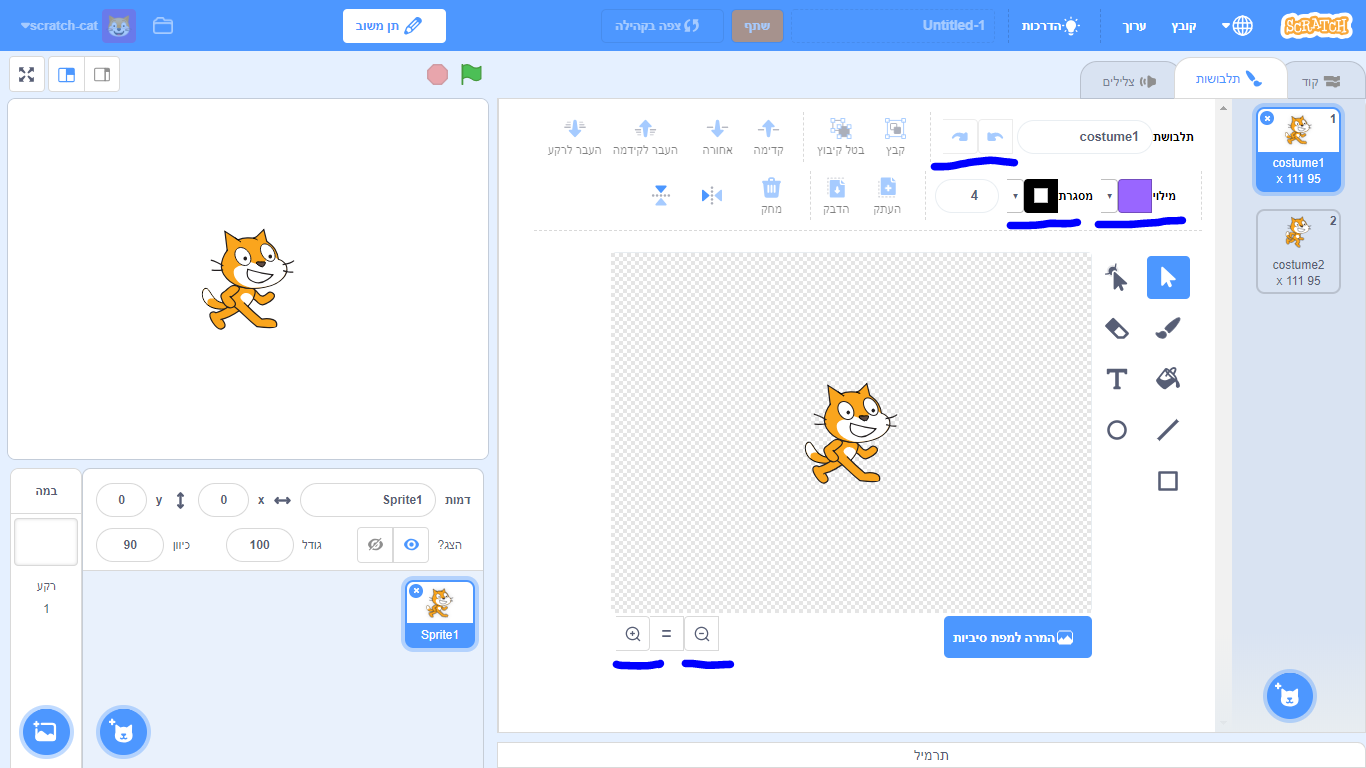Select the Circle shape tool

1117,429
